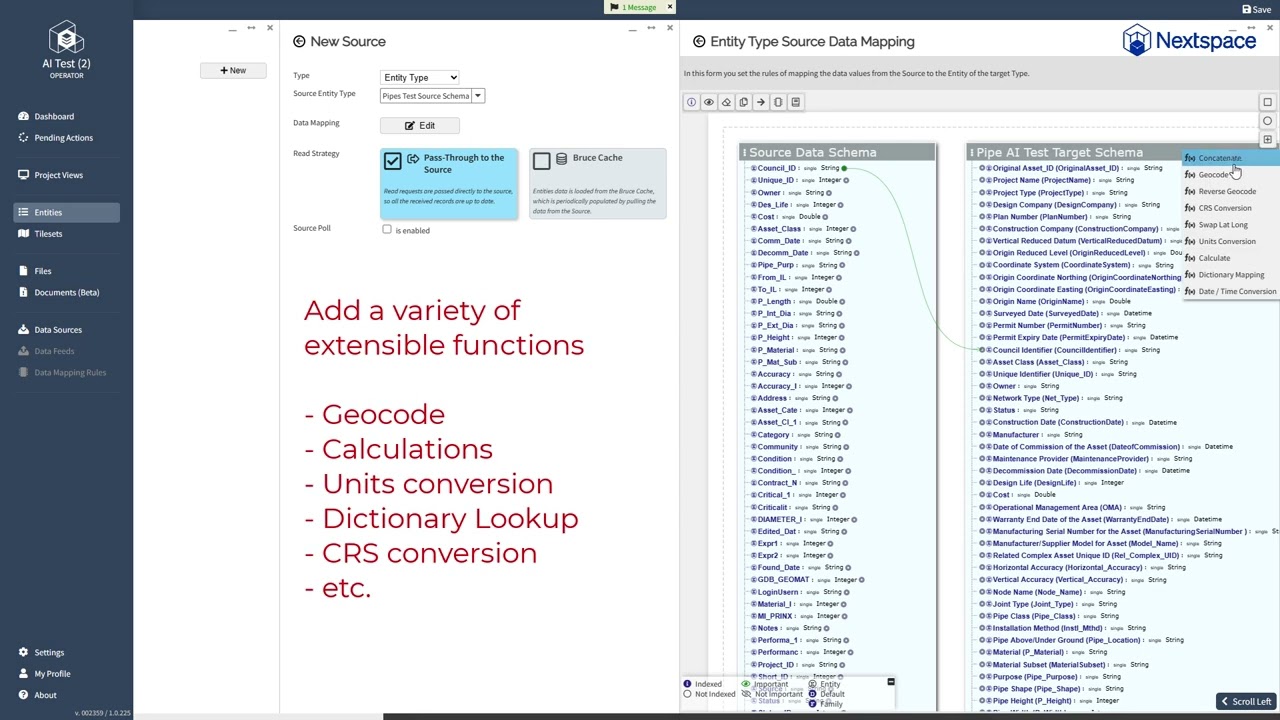Open the Entity Type dropdown
This screenshot has height=720, width=1280.
[x=420, y=77]
